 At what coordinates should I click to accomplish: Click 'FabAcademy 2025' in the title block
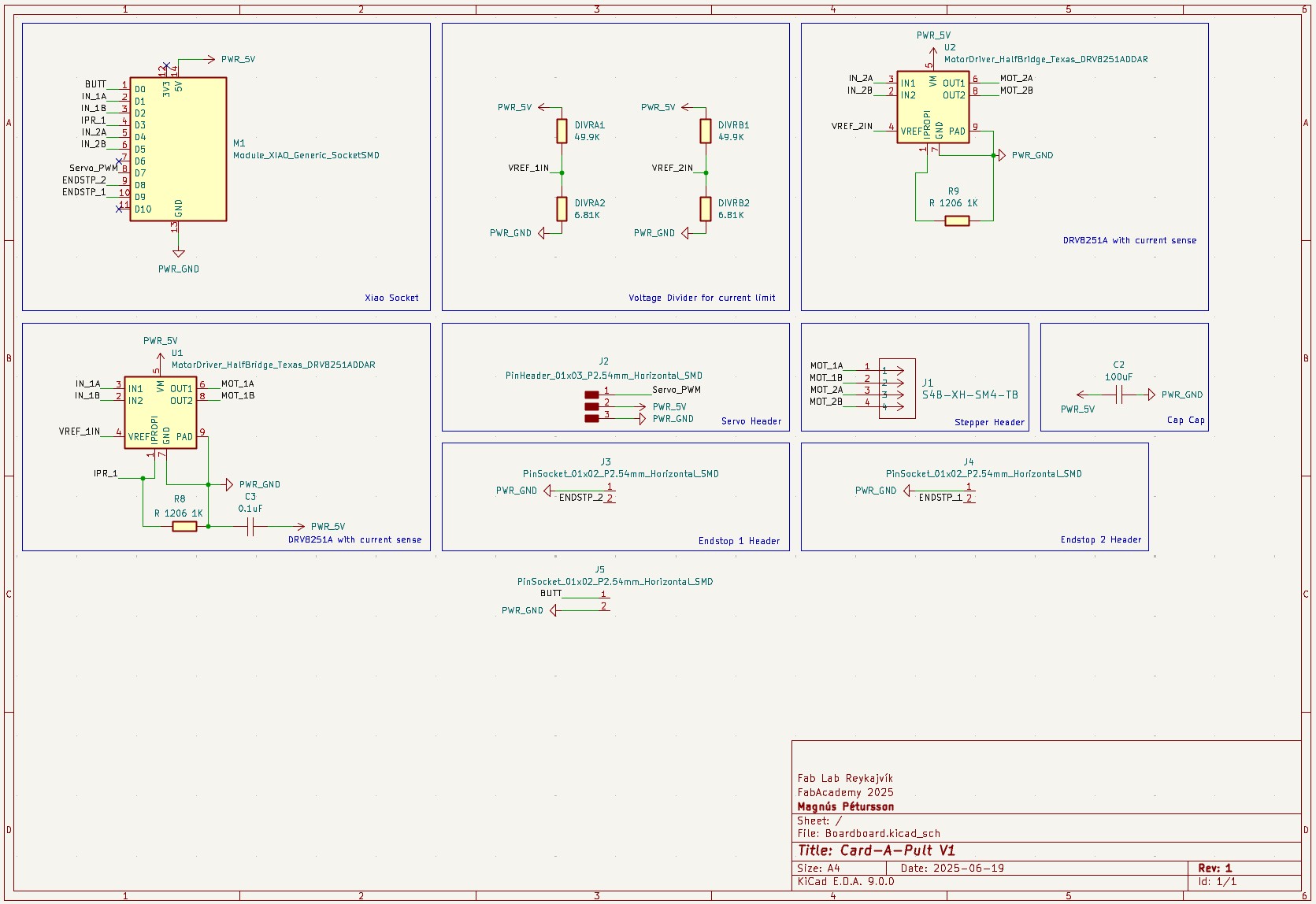coord(845,792)
